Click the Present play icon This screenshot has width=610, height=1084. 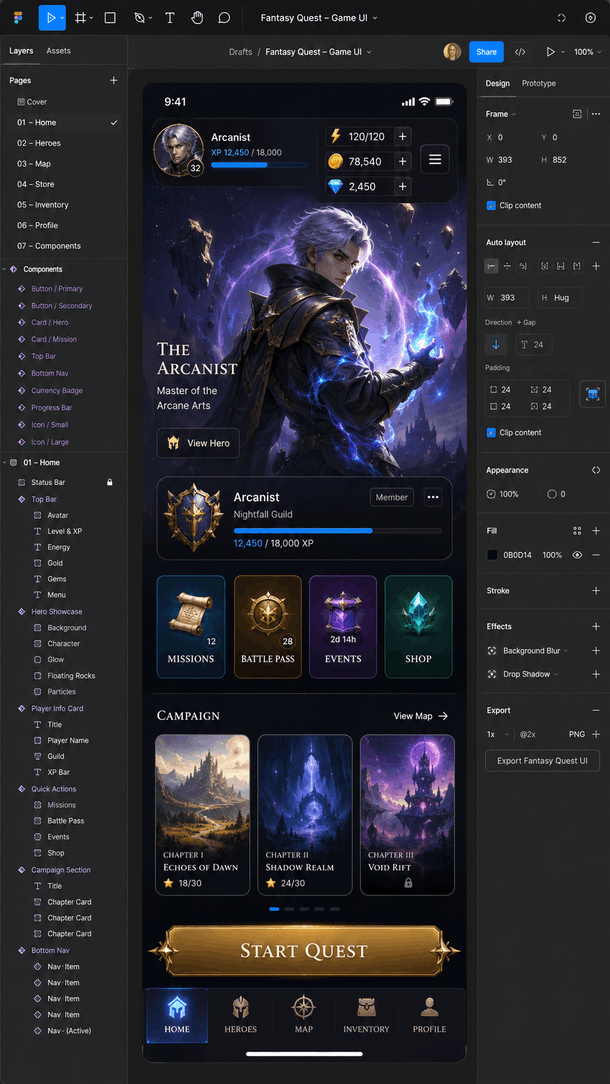pyautogui.click(x=551, y=52)
